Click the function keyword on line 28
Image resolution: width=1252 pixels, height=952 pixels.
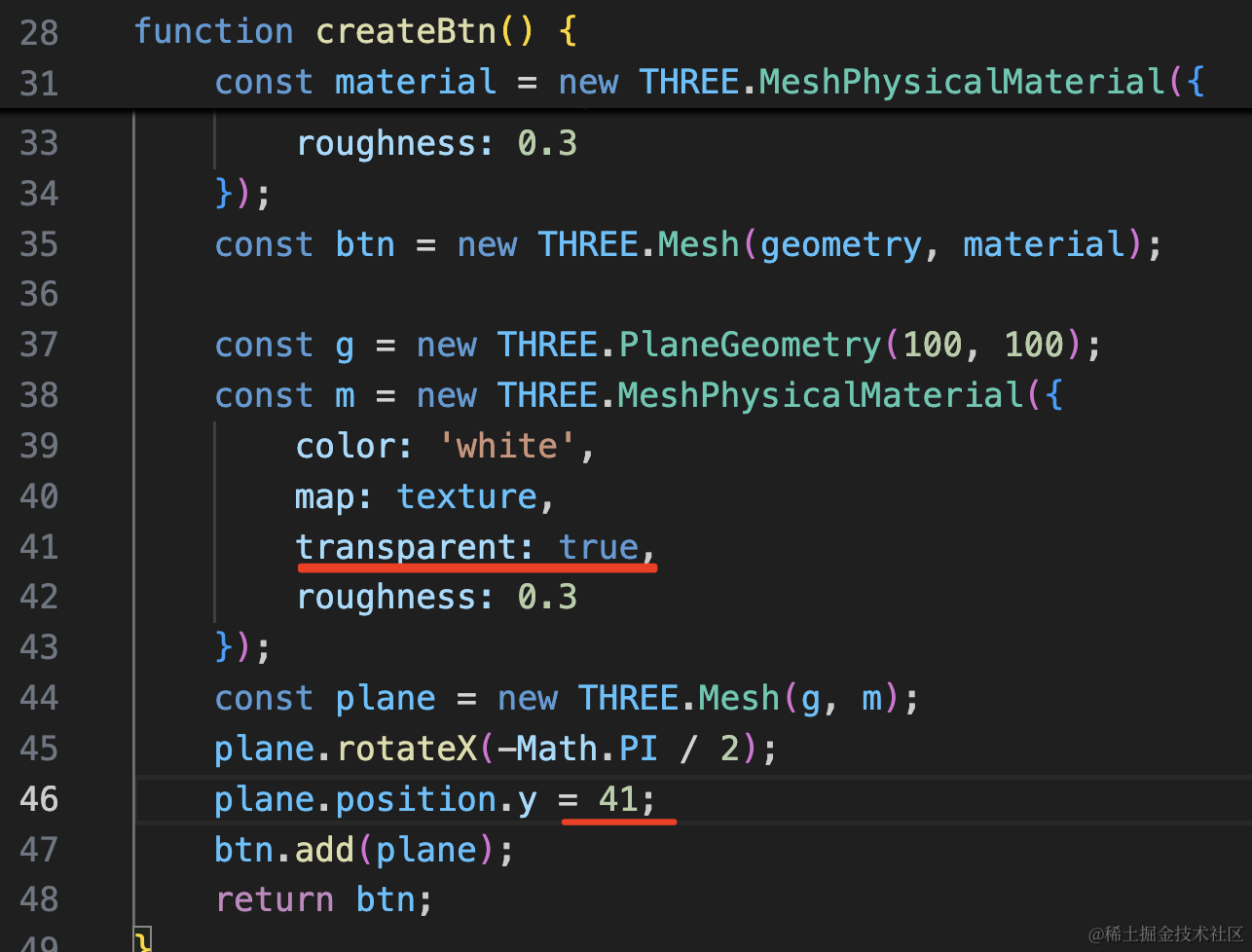[214, 31]
